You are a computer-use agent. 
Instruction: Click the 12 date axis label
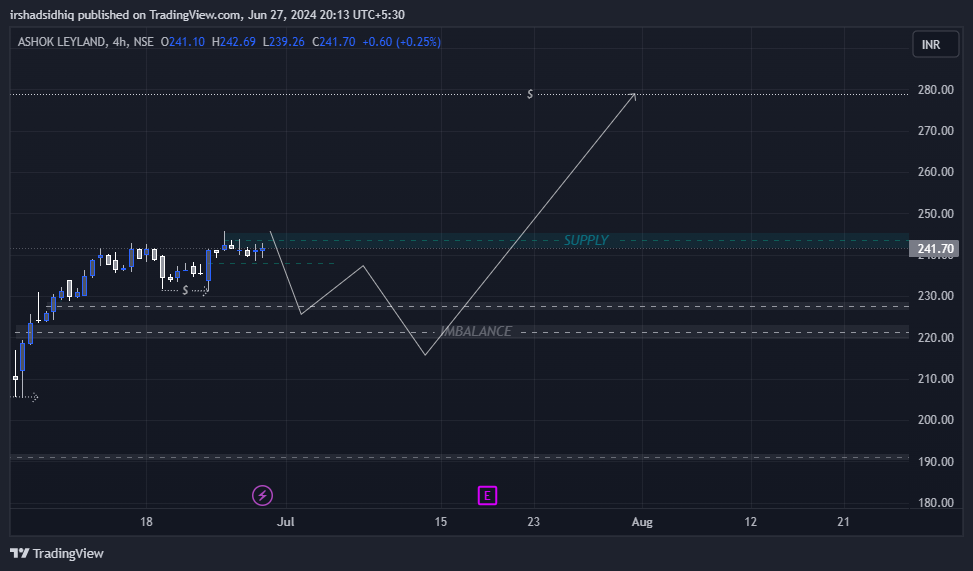[751, 522]
